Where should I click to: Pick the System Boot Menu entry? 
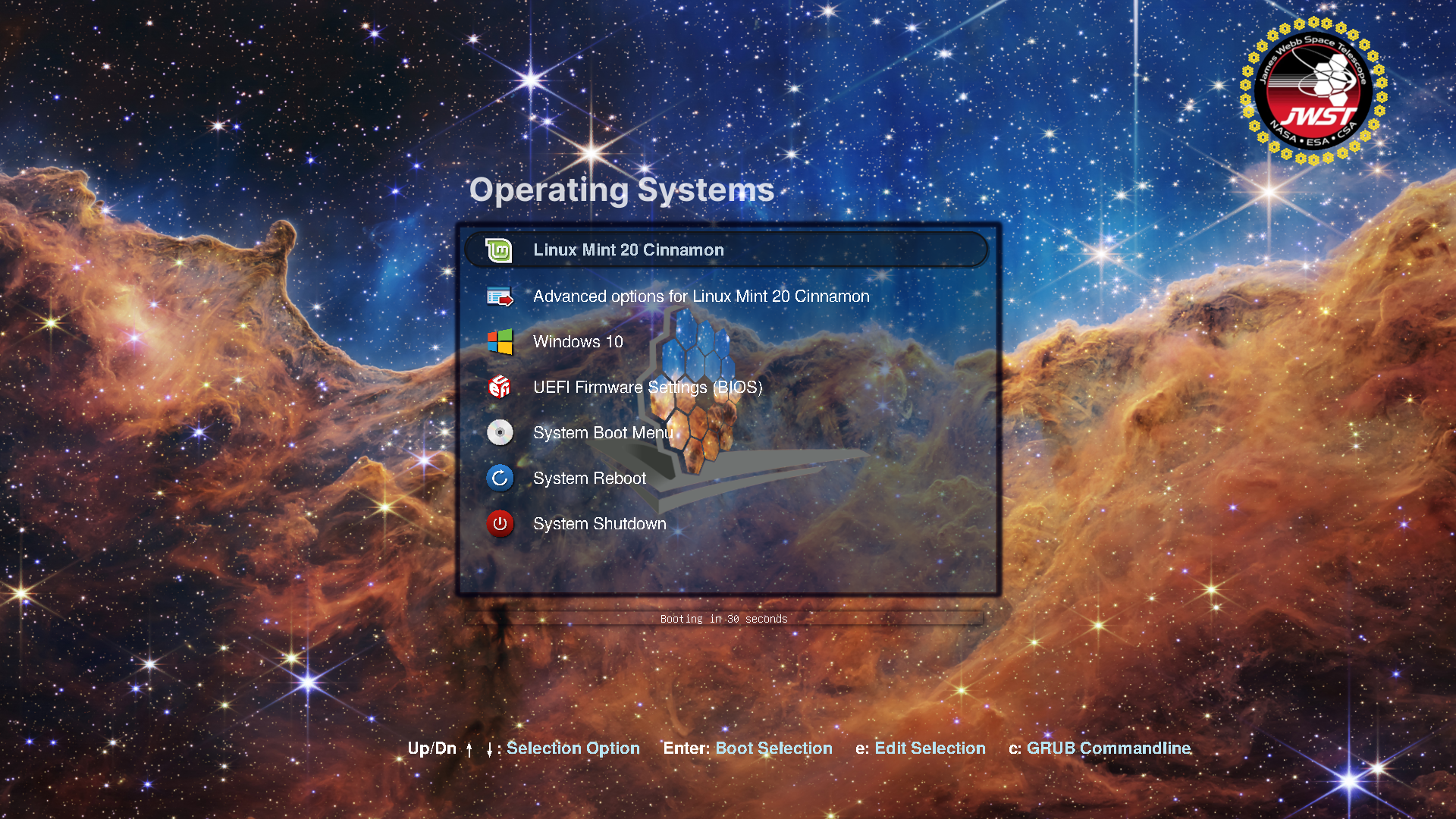tap(603, 433)
